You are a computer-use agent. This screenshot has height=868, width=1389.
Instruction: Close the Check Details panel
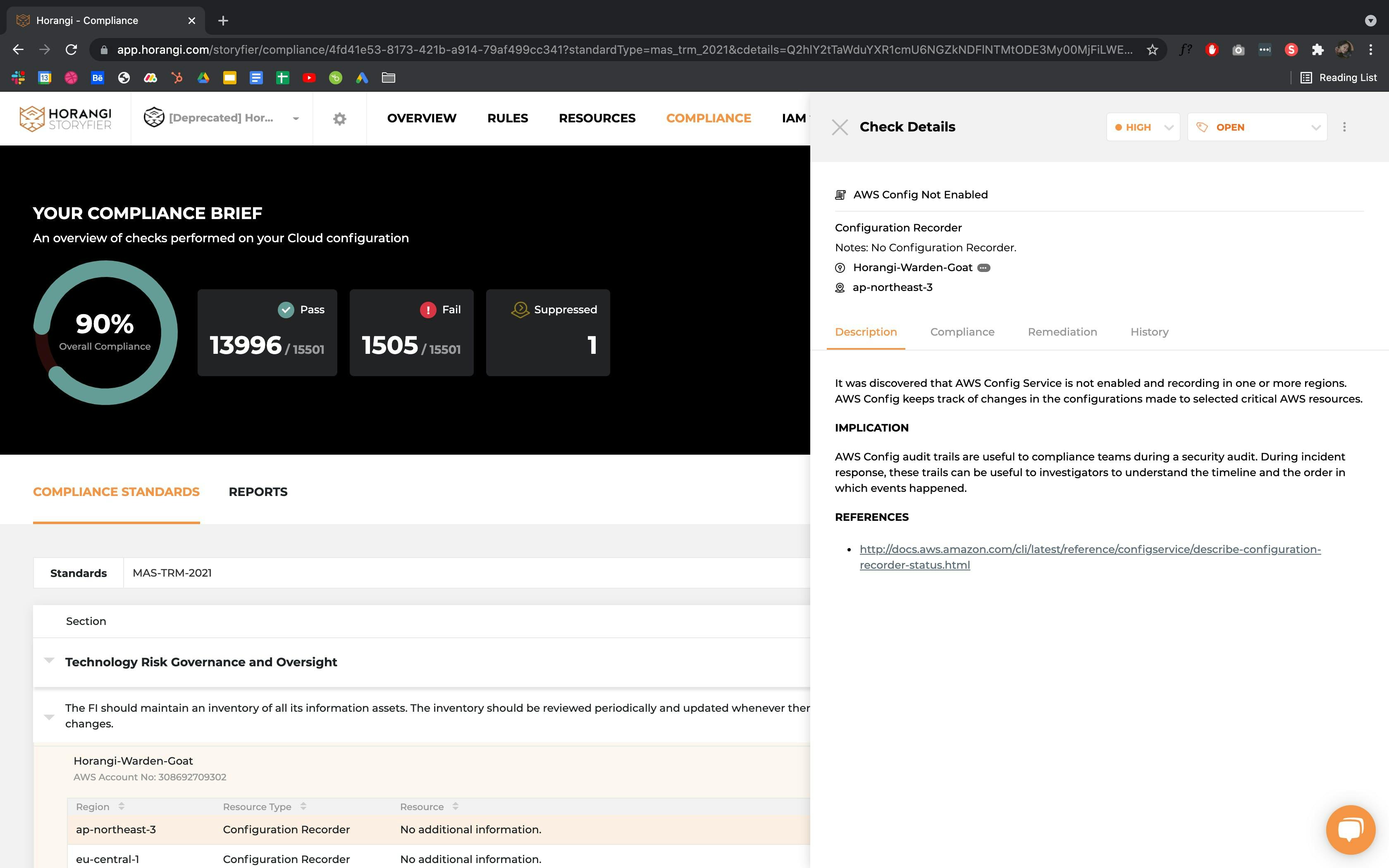840,127
